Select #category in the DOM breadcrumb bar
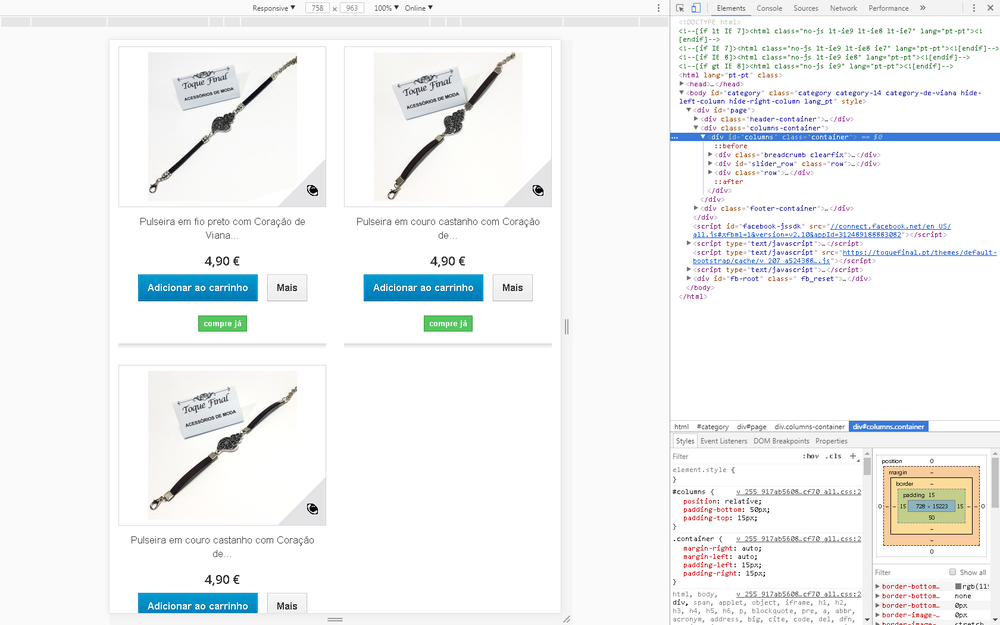1000x625 pixels. tap(712, 427)
